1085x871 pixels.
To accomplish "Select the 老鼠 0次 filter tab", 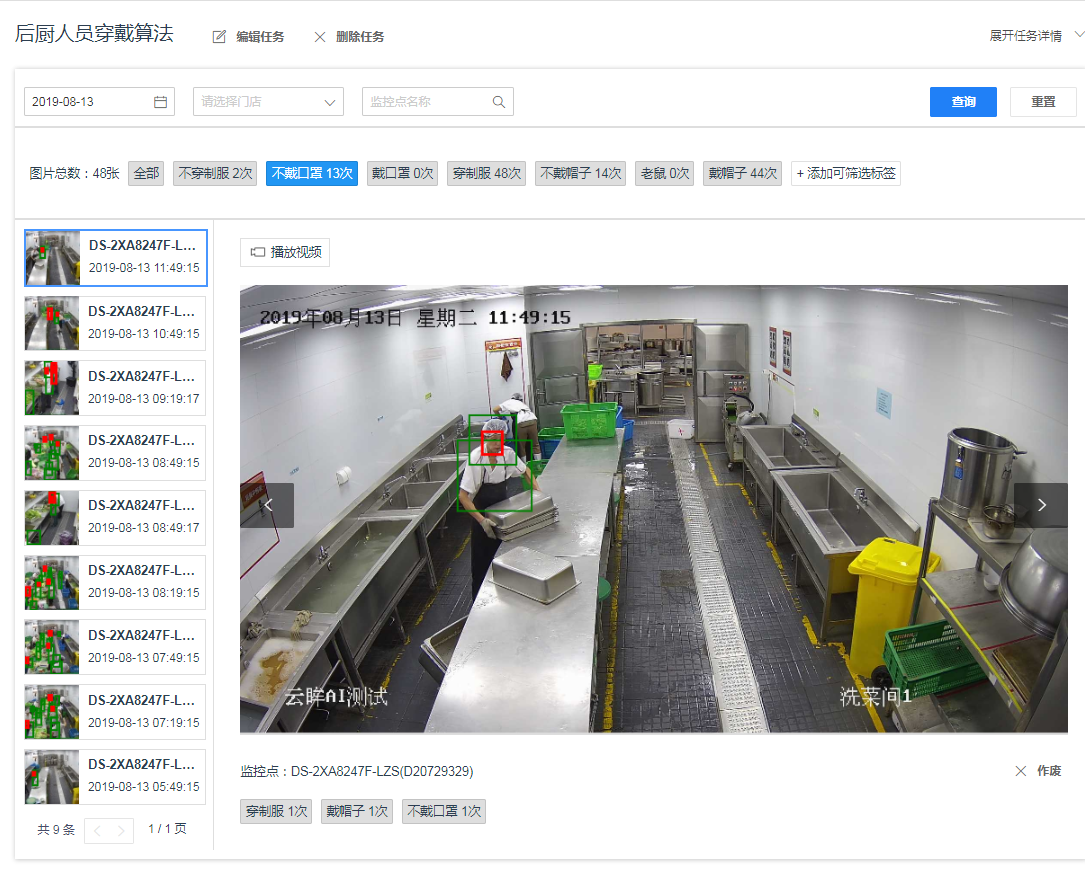I will (663, 172).
